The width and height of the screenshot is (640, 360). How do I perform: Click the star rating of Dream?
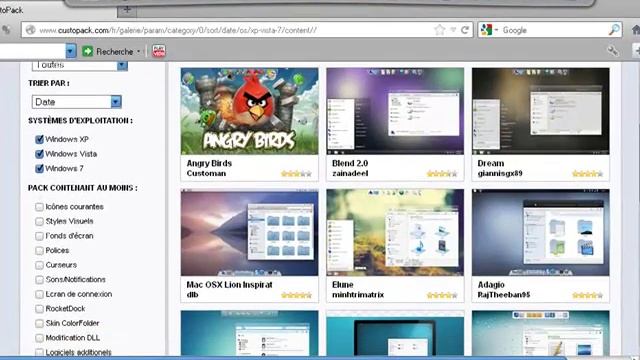click(x=587, y=174)
